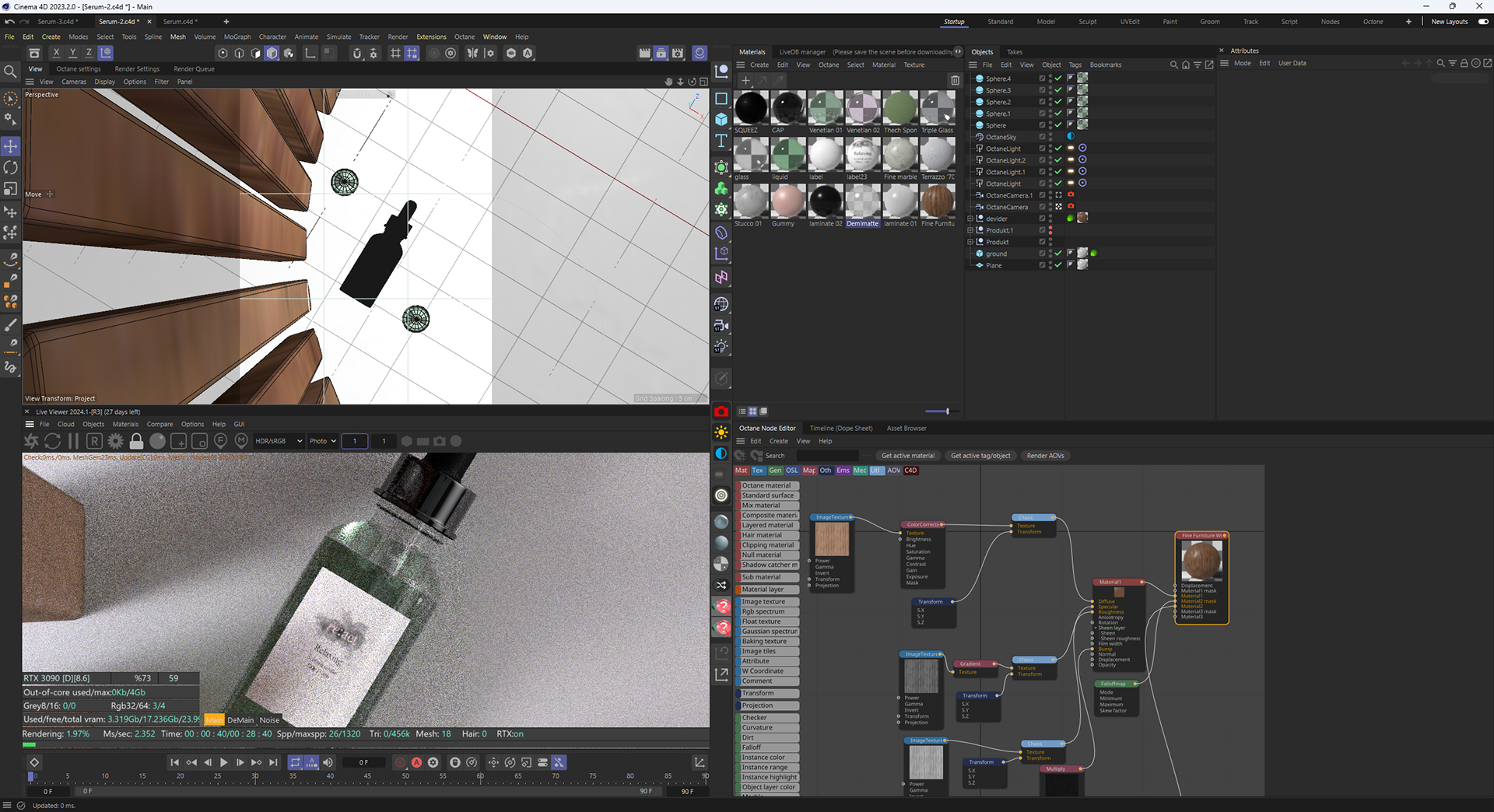The width and height of the screenshot is (1494, 812).
Task: Click DeMain denoise pass button
Action: click(240, 720)
